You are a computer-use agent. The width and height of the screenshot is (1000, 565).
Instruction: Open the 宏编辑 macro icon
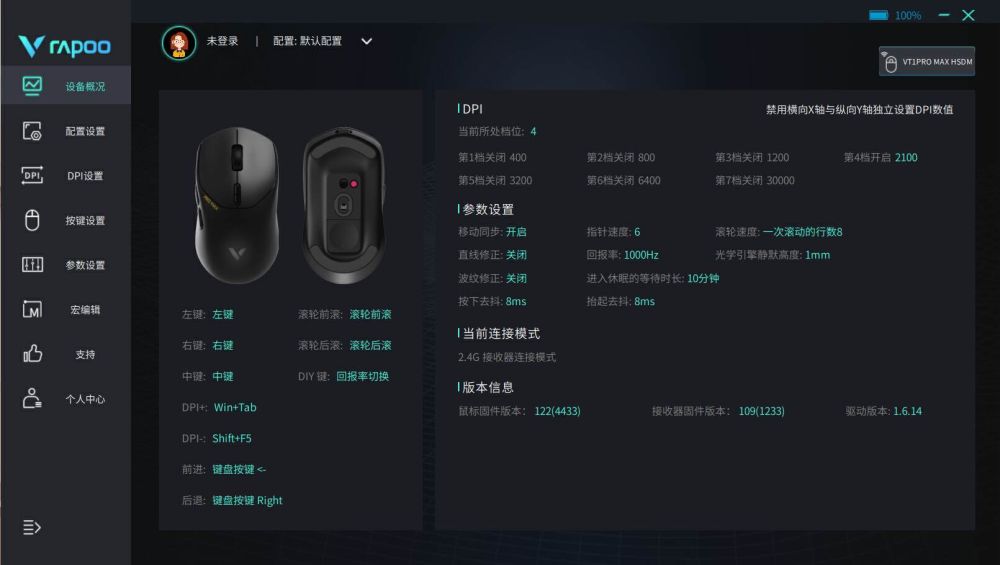(x=32, y=309)
